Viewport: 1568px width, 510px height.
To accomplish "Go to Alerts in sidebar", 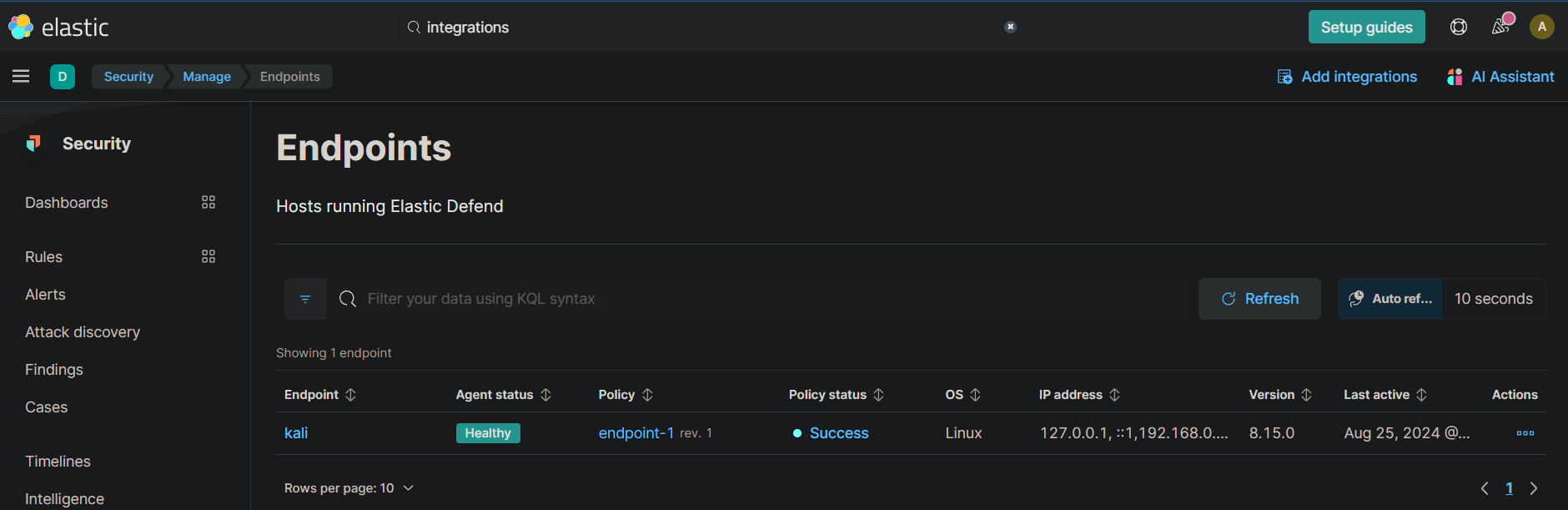I will point(45,295).
